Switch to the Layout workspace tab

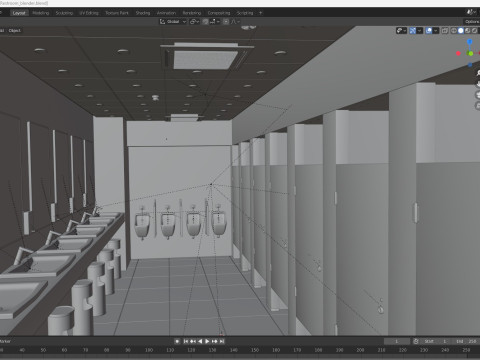pos(19,13)
